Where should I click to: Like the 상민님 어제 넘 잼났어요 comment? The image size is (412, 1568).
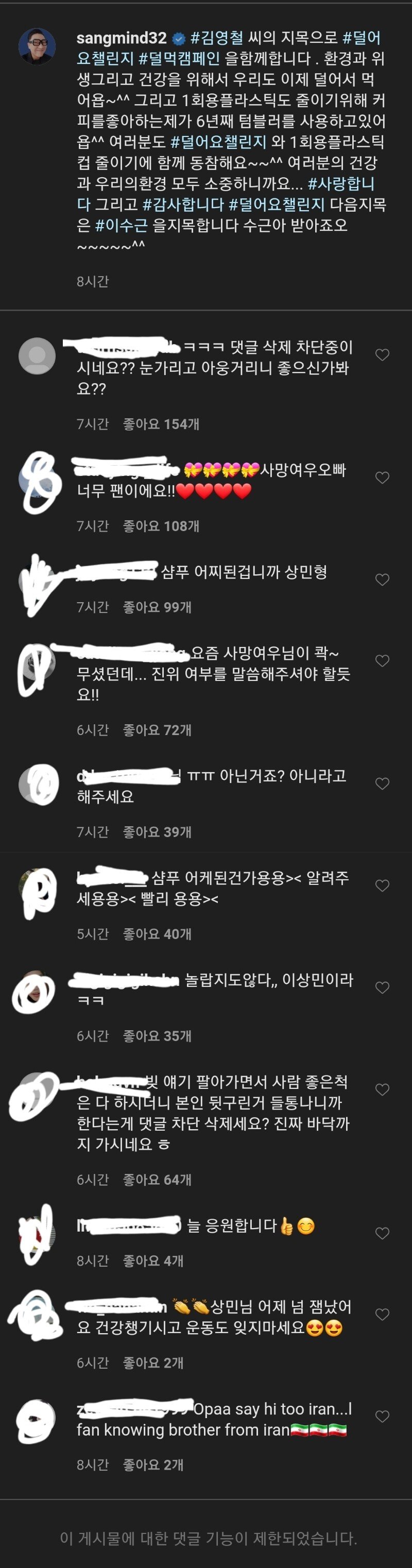pyautogui.click(x=382, y=1315)
